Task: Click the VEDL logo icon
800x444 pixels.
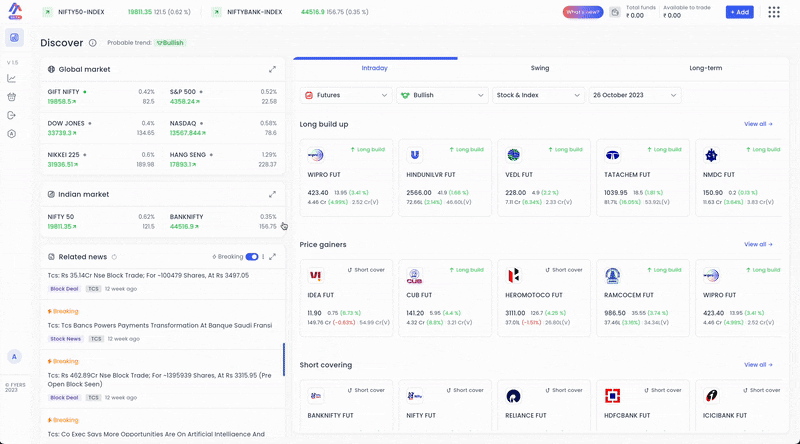Action: 514,155
